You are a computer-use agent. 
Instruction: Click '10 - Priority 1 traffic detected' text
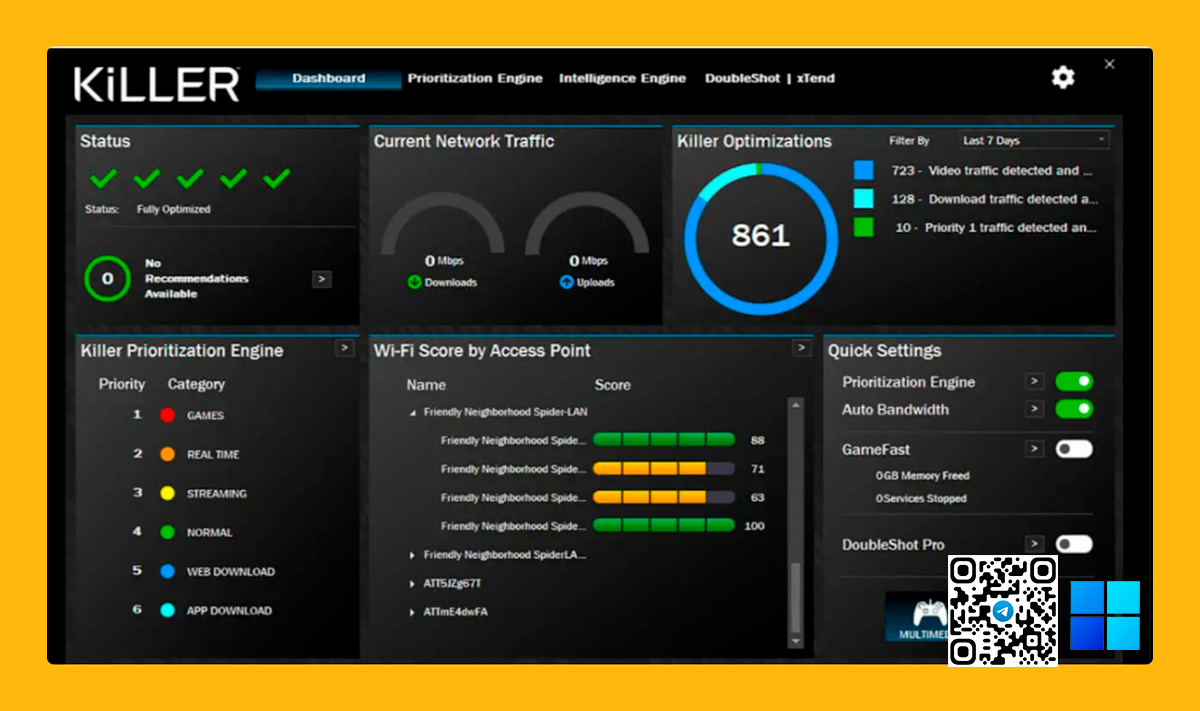995,228
